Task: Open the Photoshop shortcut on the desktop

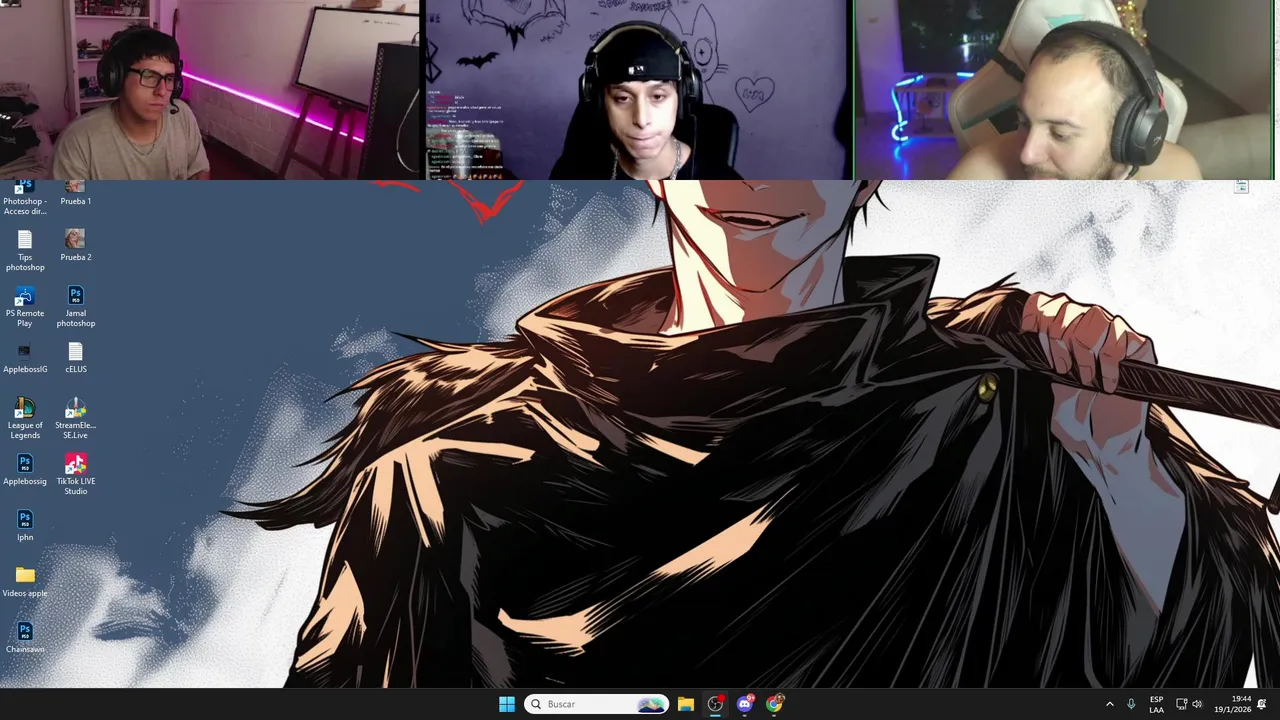Action: click(x=25, y=198)
